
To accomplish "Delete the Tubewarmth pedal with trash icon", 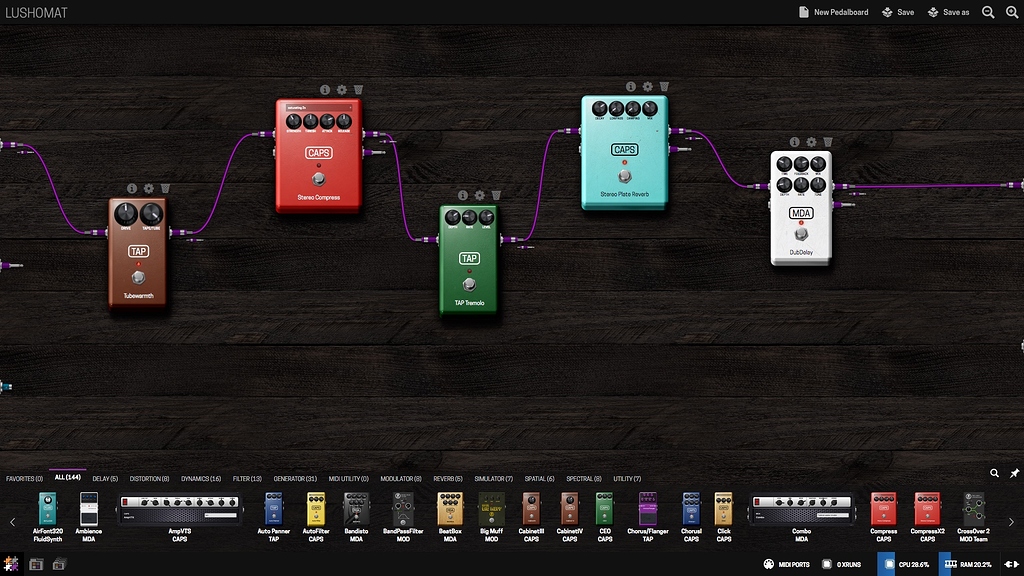I will click(166, 188).
